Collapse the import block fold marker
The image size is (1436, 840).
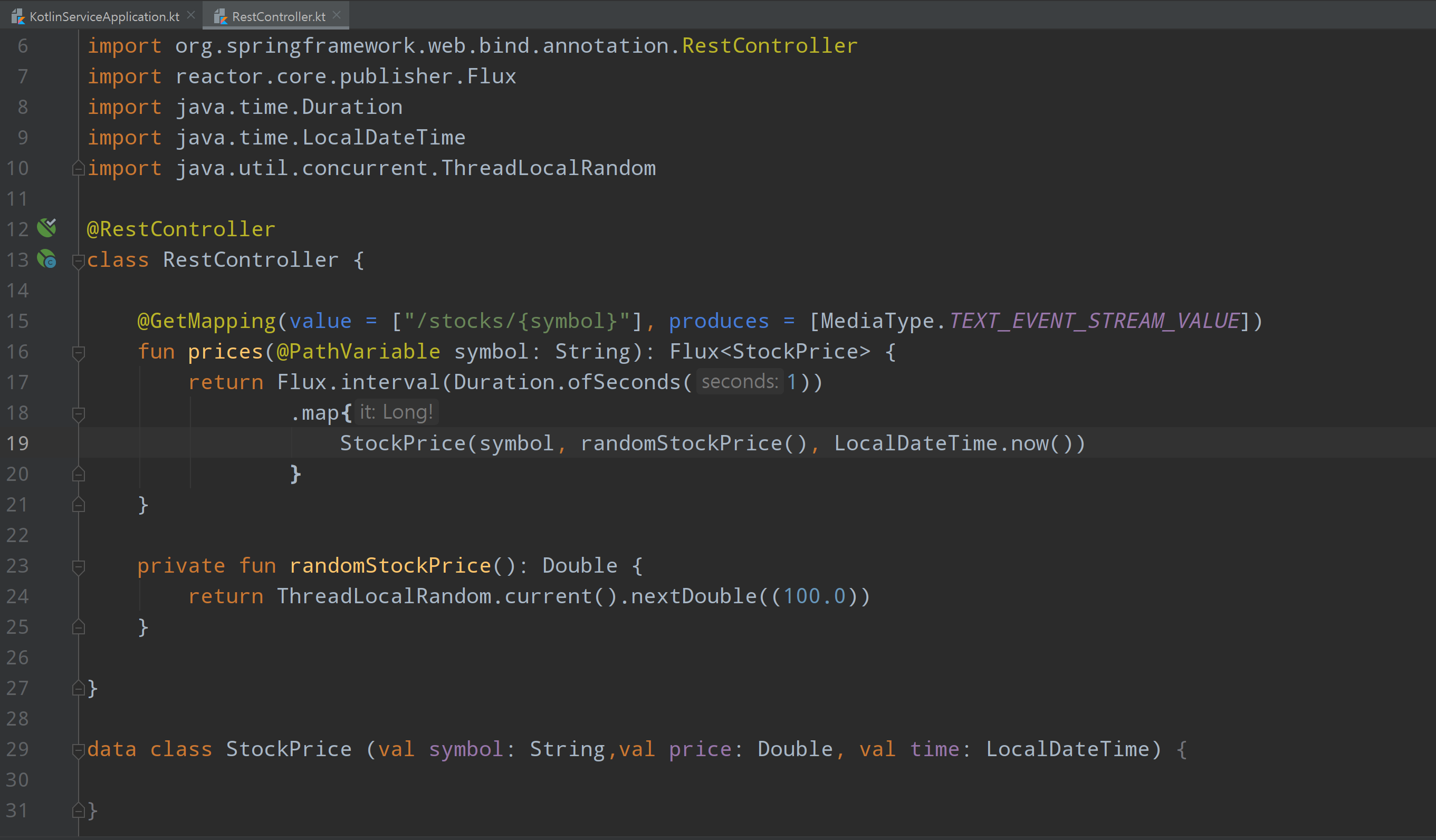[x=79, y=168]
